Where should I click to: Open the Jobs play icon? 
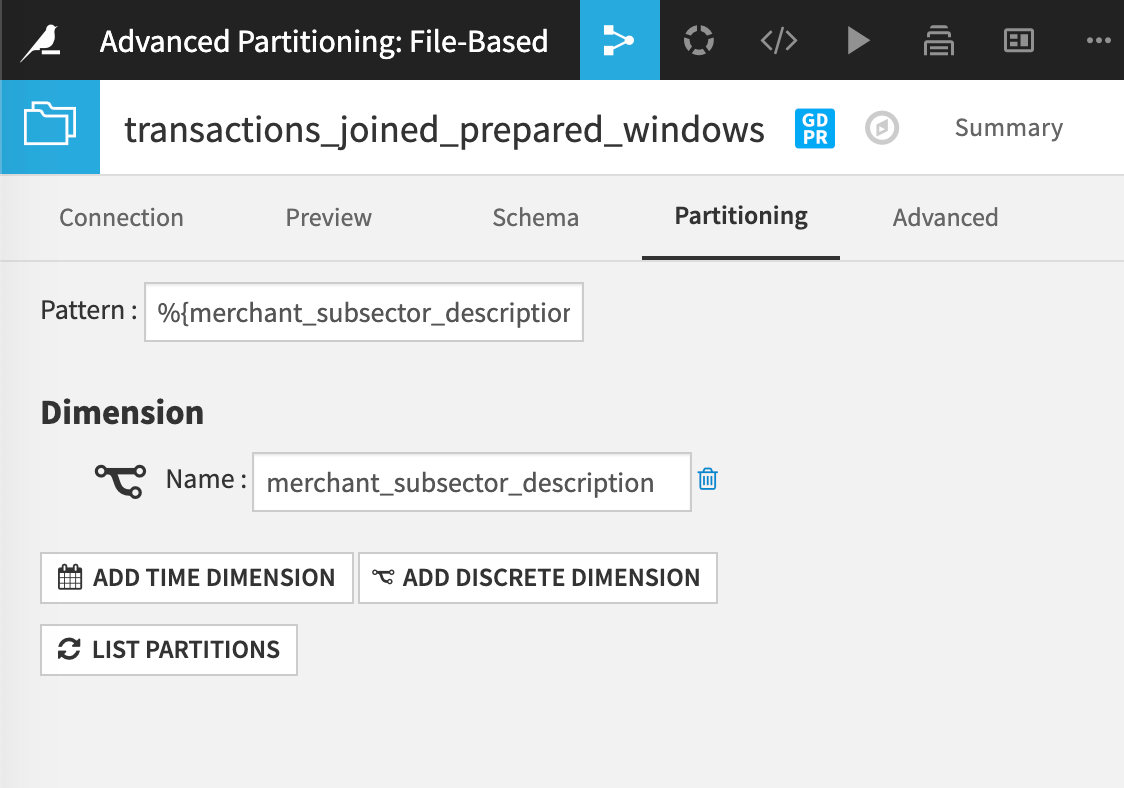point(859,40)
